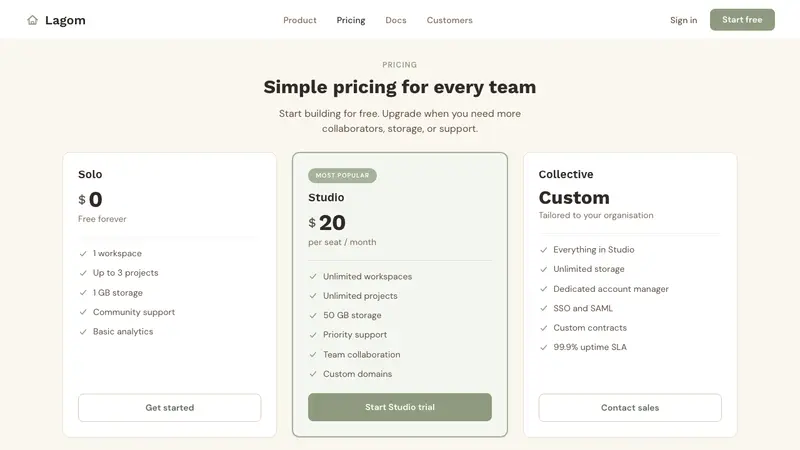Screen dimensions: 800x450
Task: Click the 'Free forever' text
Action: [102, 219]
